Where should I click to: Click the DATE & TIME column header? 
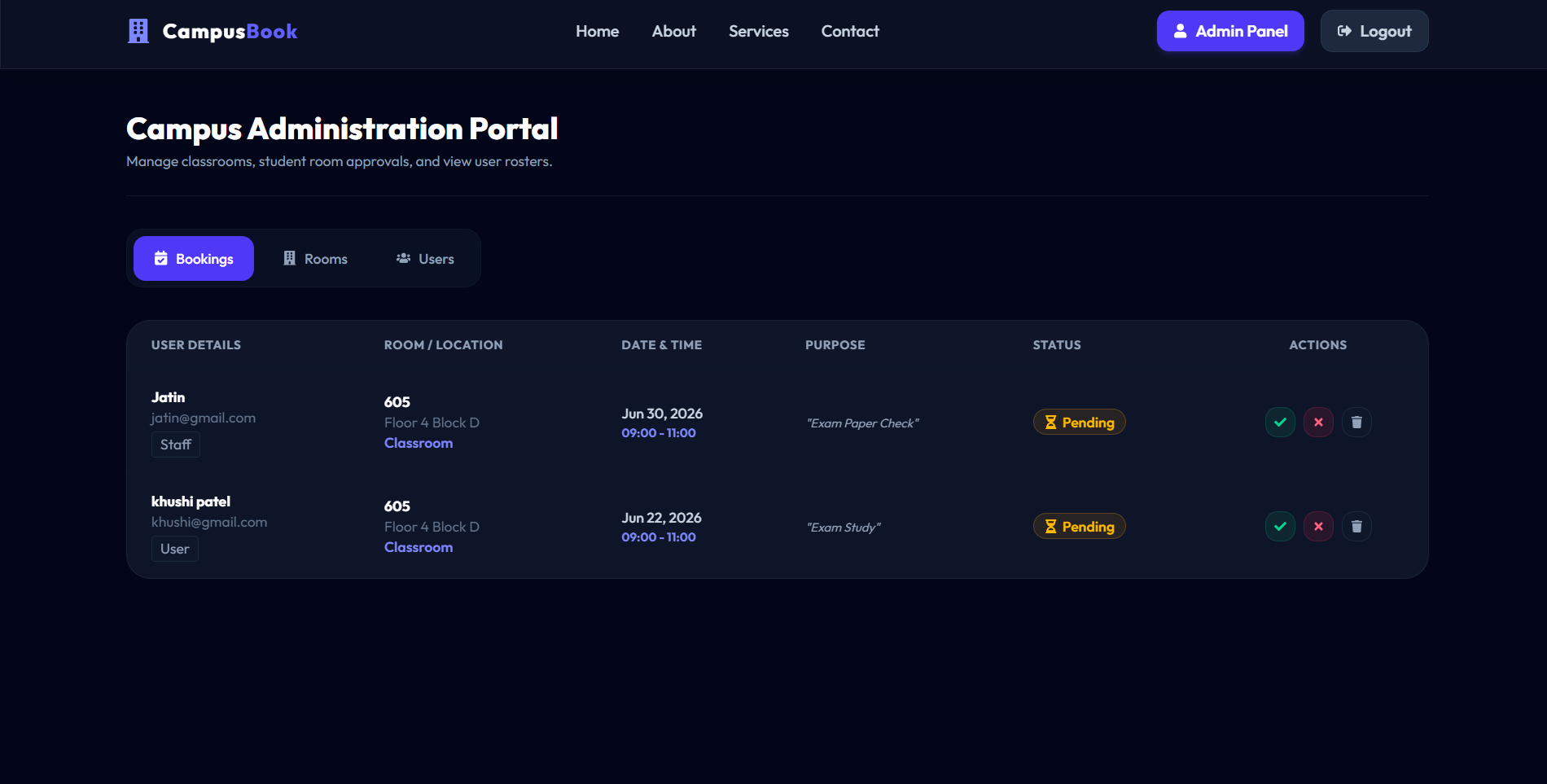click(x=662, y=345)
